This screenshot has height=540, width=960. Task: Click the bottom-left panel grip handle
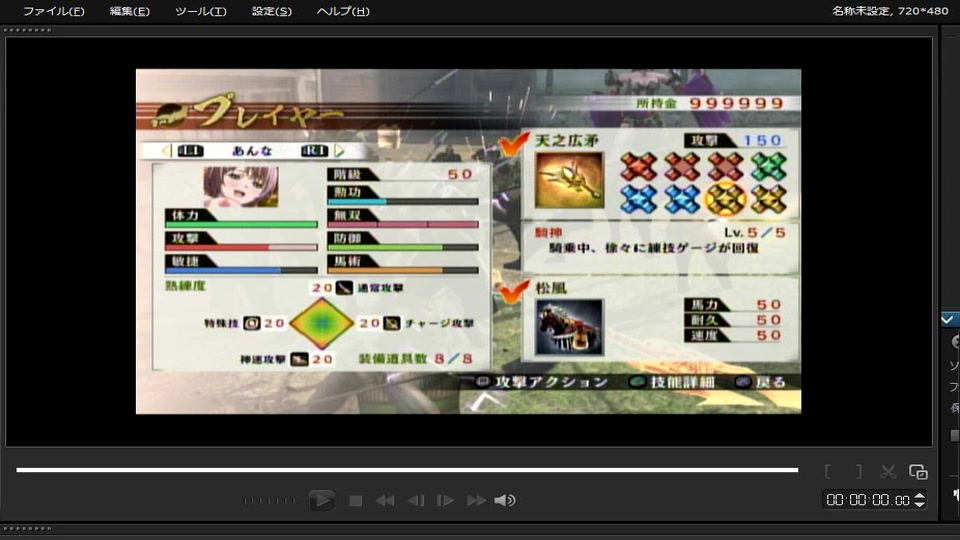click(28, 528)
